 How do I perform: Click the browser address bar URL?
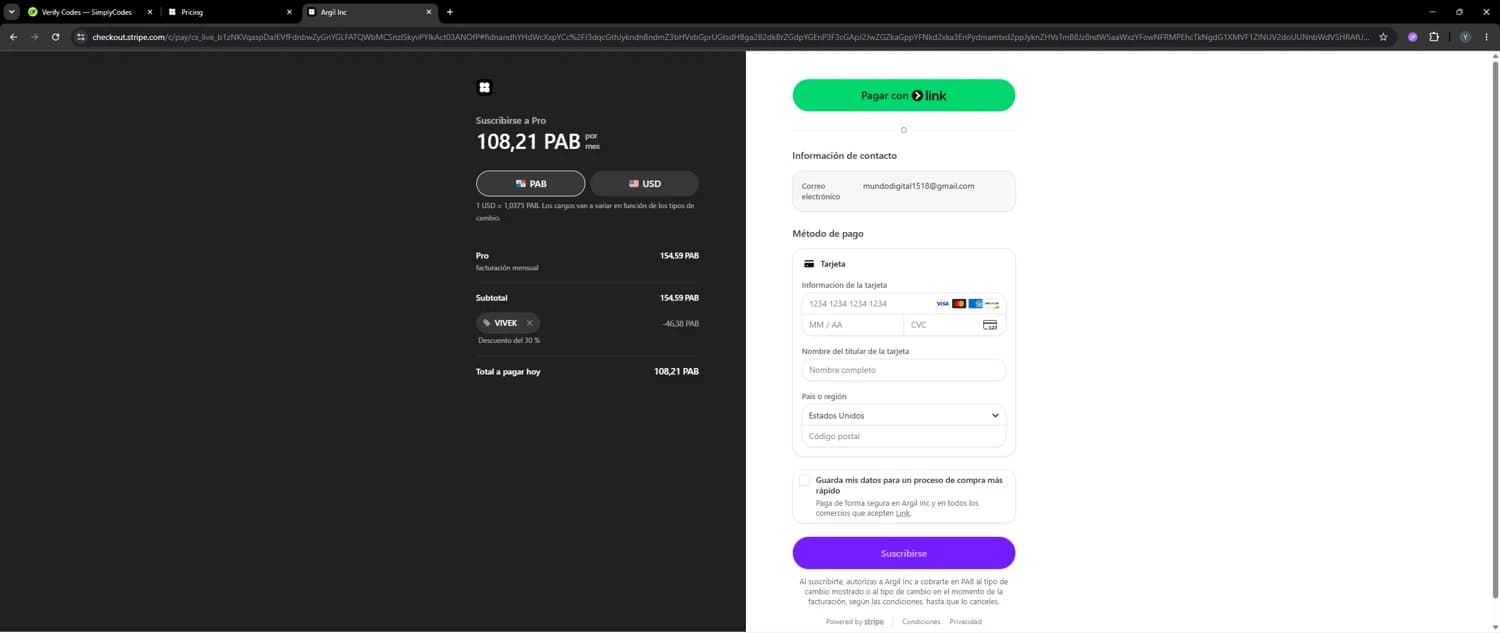[x=730, y=37]
